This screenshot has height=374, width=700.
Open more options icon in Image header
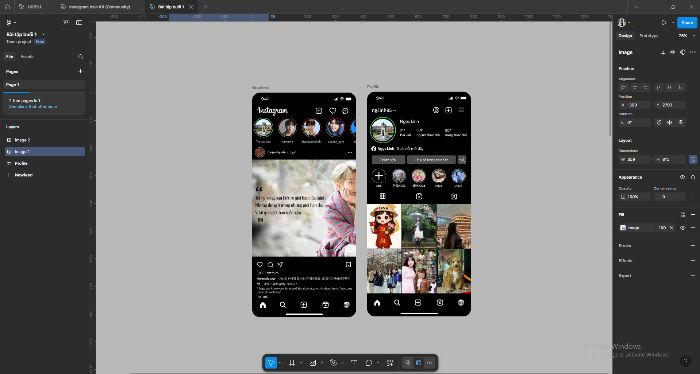click(x=693, y=52)
